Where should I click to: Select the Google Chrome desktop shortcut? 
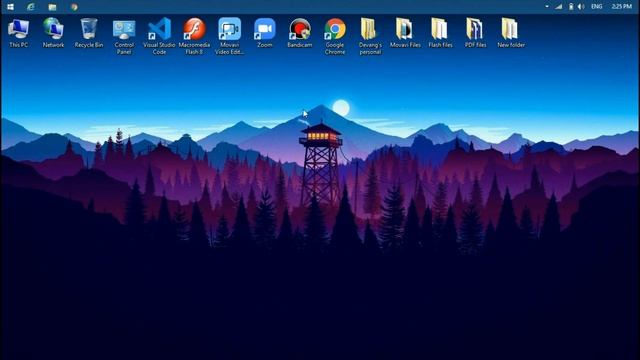335,36
